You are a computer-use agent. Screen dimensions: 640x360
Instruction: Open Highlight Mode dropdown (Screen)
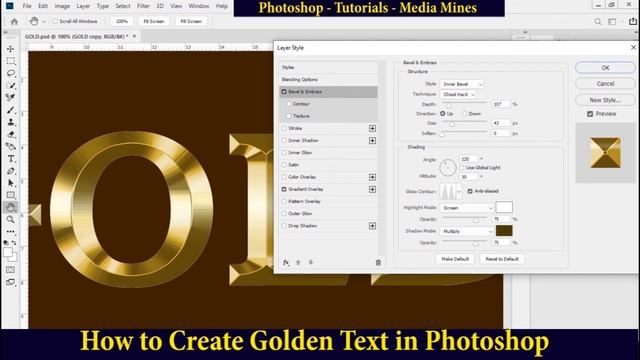[x=467, y=208]
